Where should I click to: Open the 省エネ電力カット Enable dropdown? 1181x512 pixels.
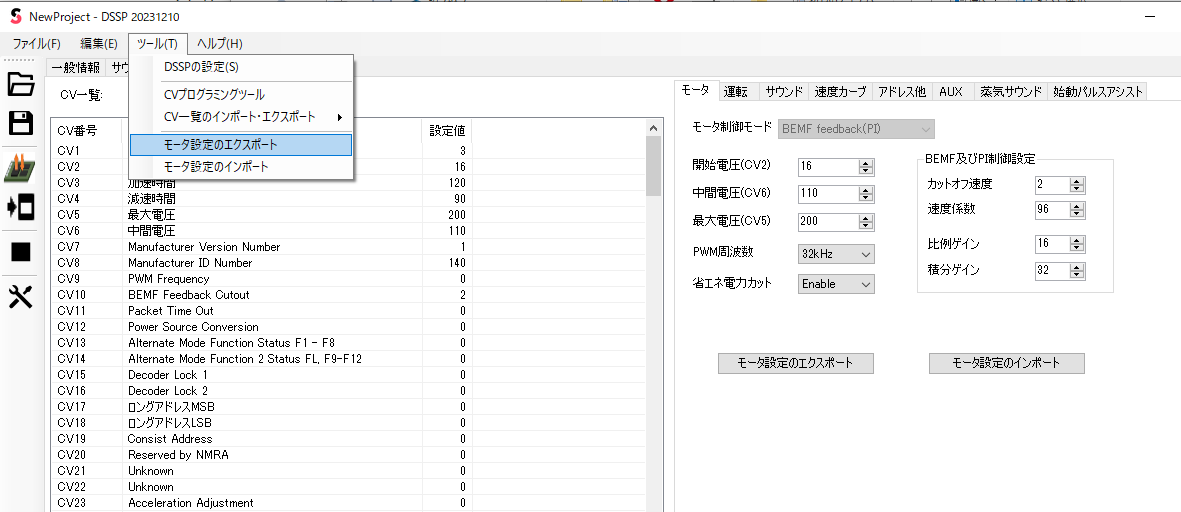(836, 284)
